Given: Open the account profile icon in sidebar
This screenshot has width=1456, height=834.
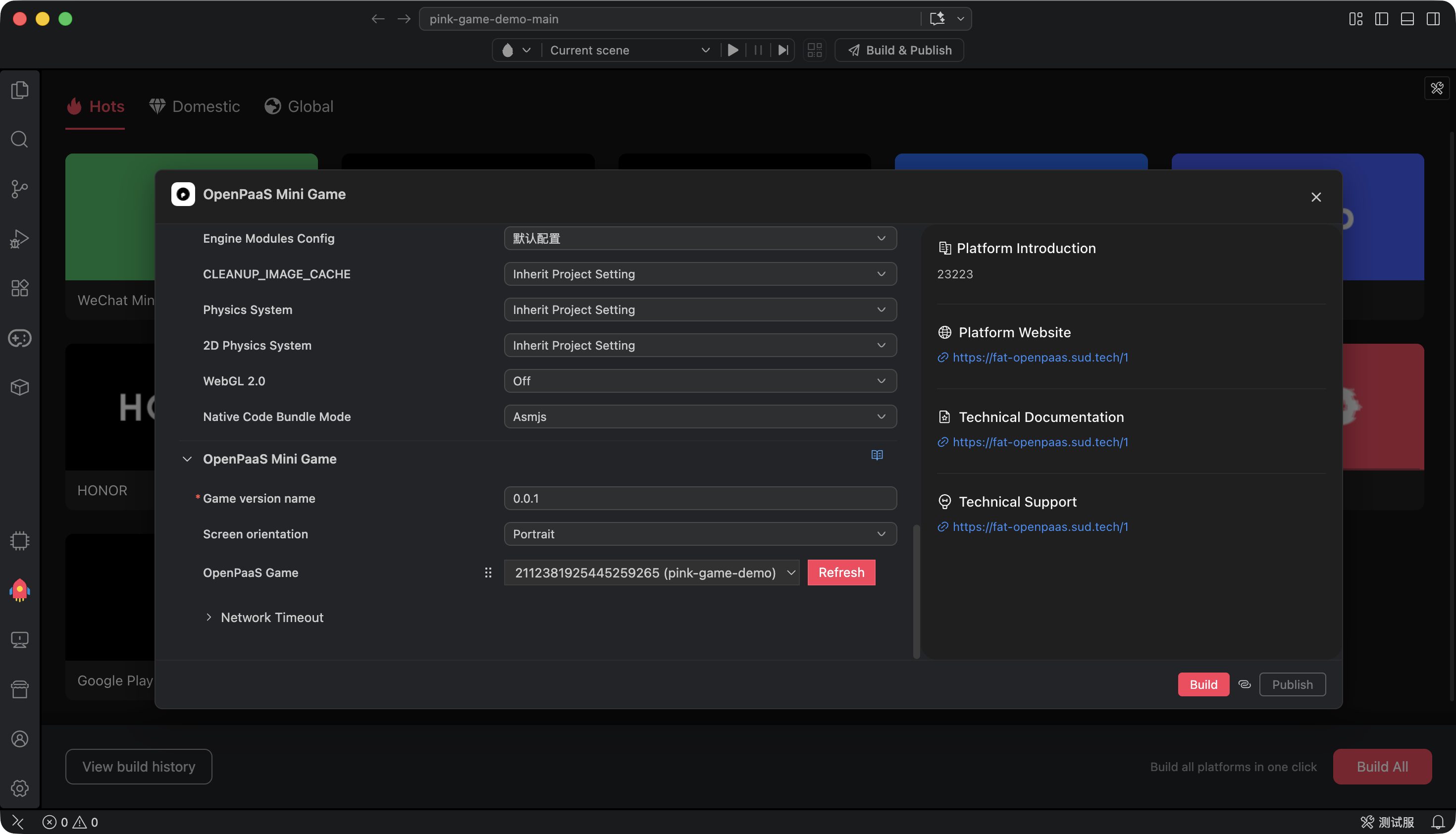Looking at the screenshot, I should 19,739.
